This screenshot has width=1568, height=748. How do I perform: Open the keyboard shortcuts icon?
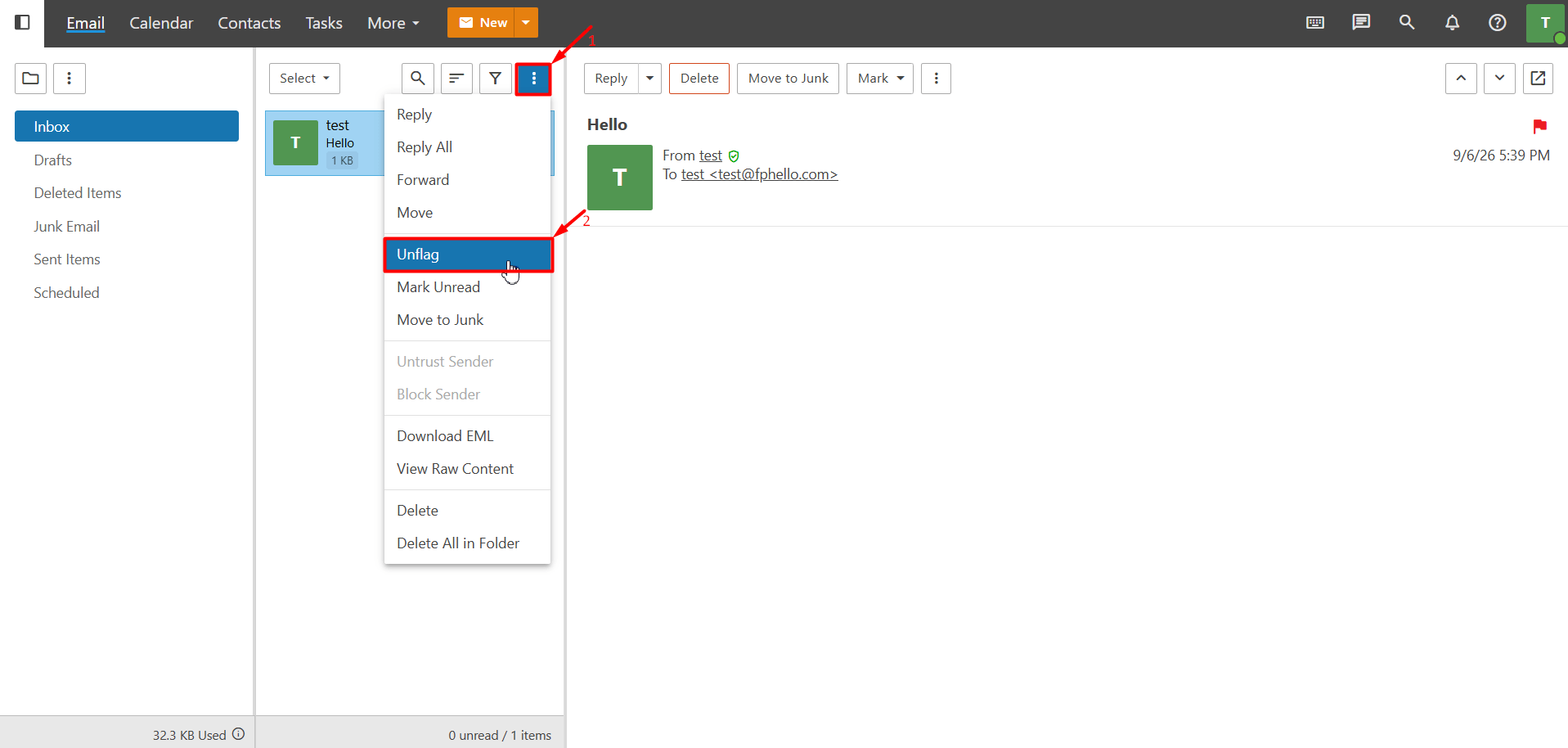(1315, 23)
